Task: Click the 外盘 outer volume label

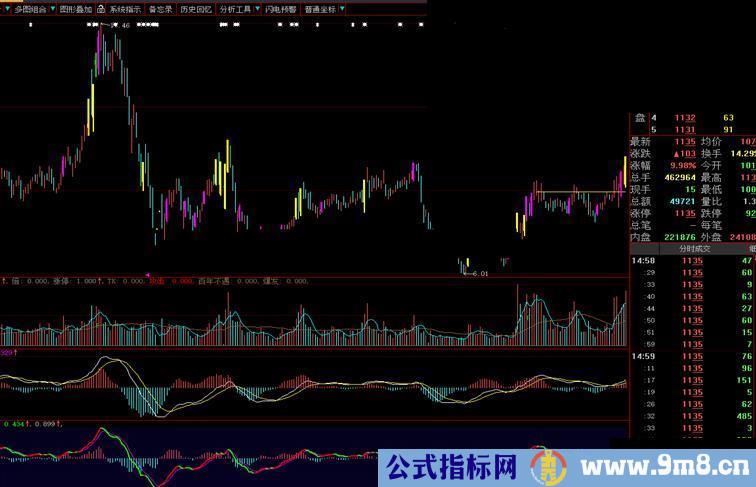Action: coord(711,237)
